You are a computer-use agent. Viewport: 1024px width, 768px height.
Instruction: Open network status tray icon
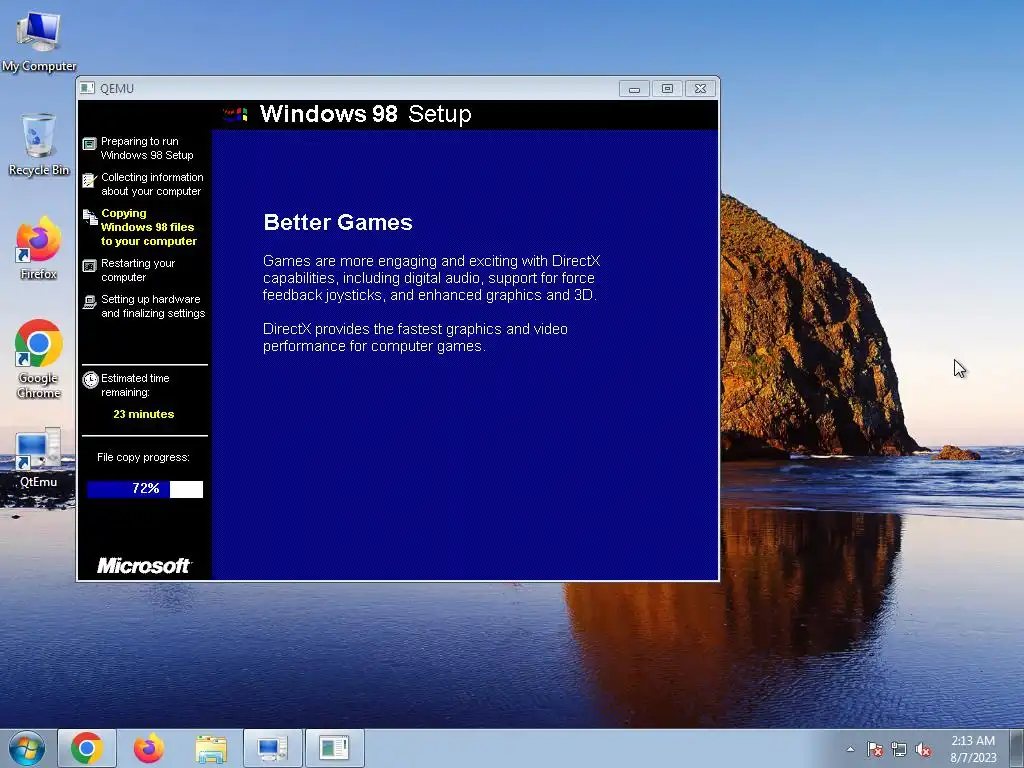(899, 749)
